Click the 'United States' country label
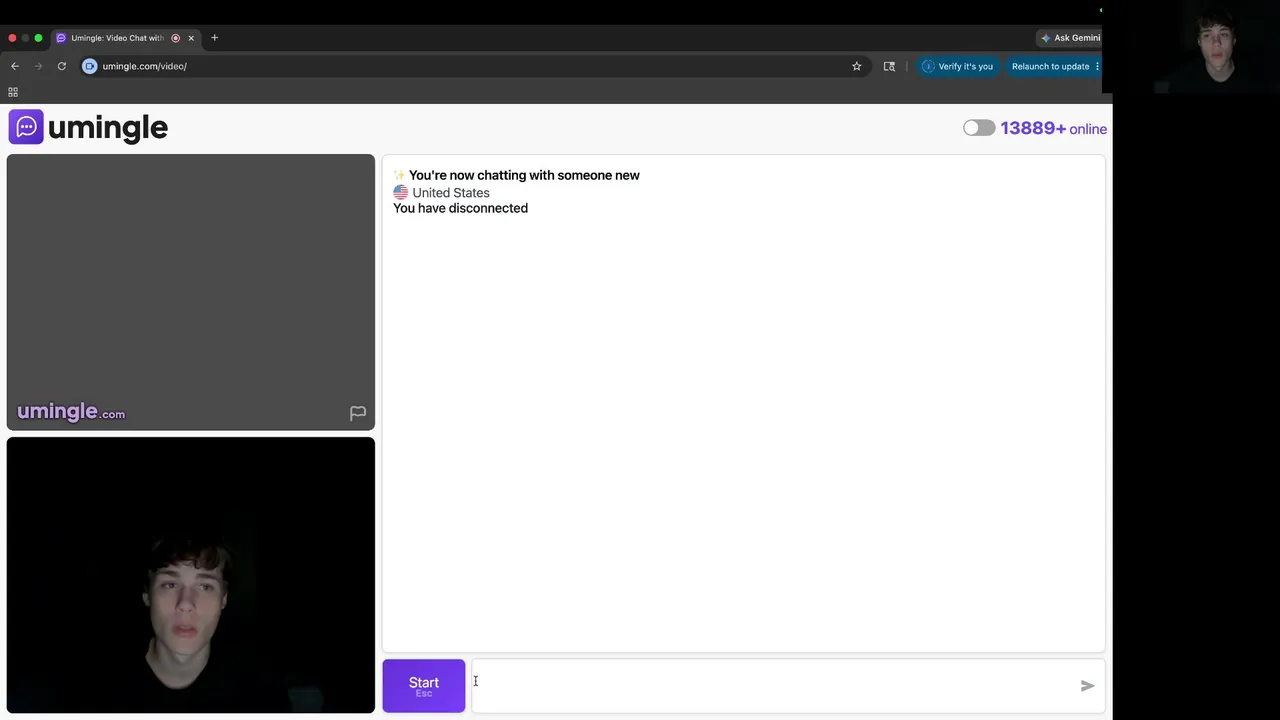 [x=450, y=192]
